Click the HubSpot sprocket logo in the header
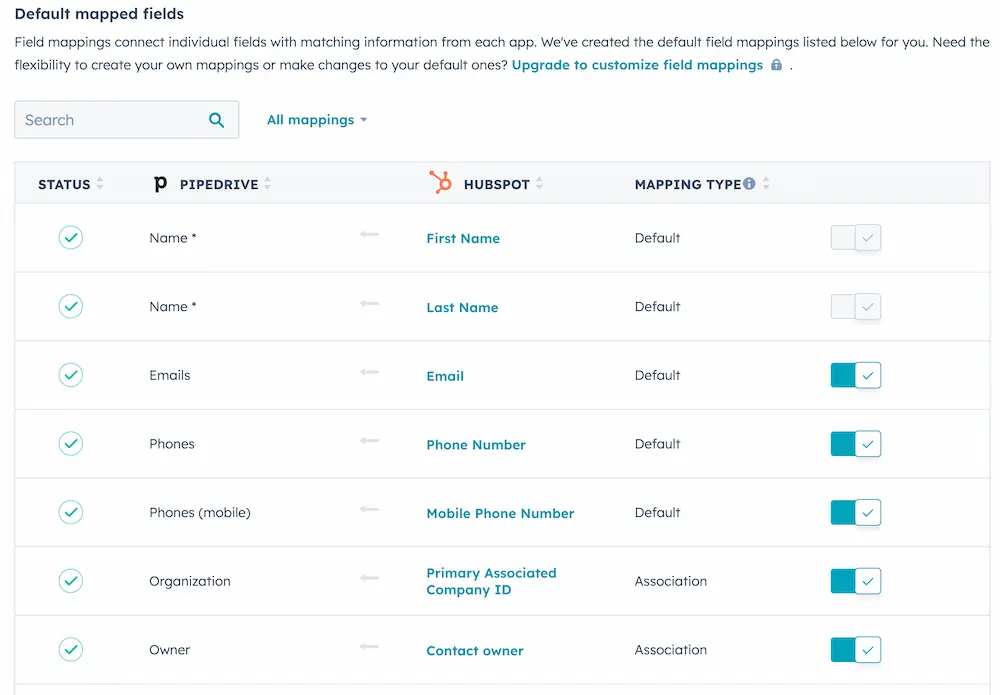This screenshot has height=695, width=1000. tap(438, 183)
